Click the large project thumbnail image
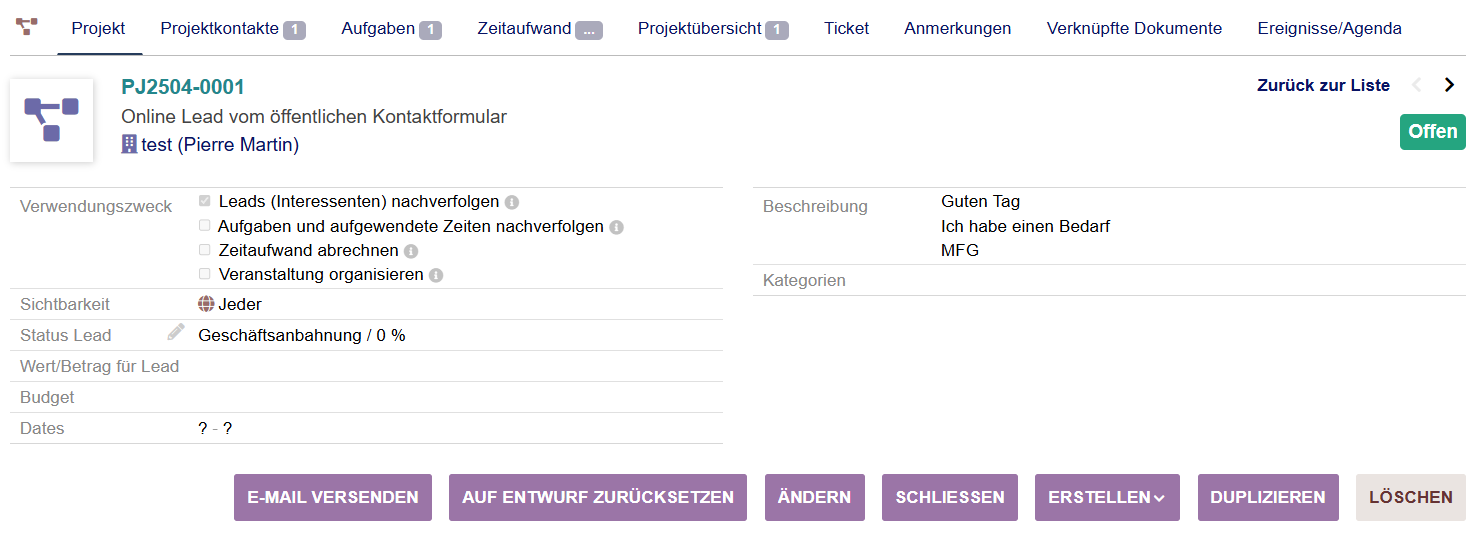Viewport: 1482px width, 543px height. (x=51, y=120)
